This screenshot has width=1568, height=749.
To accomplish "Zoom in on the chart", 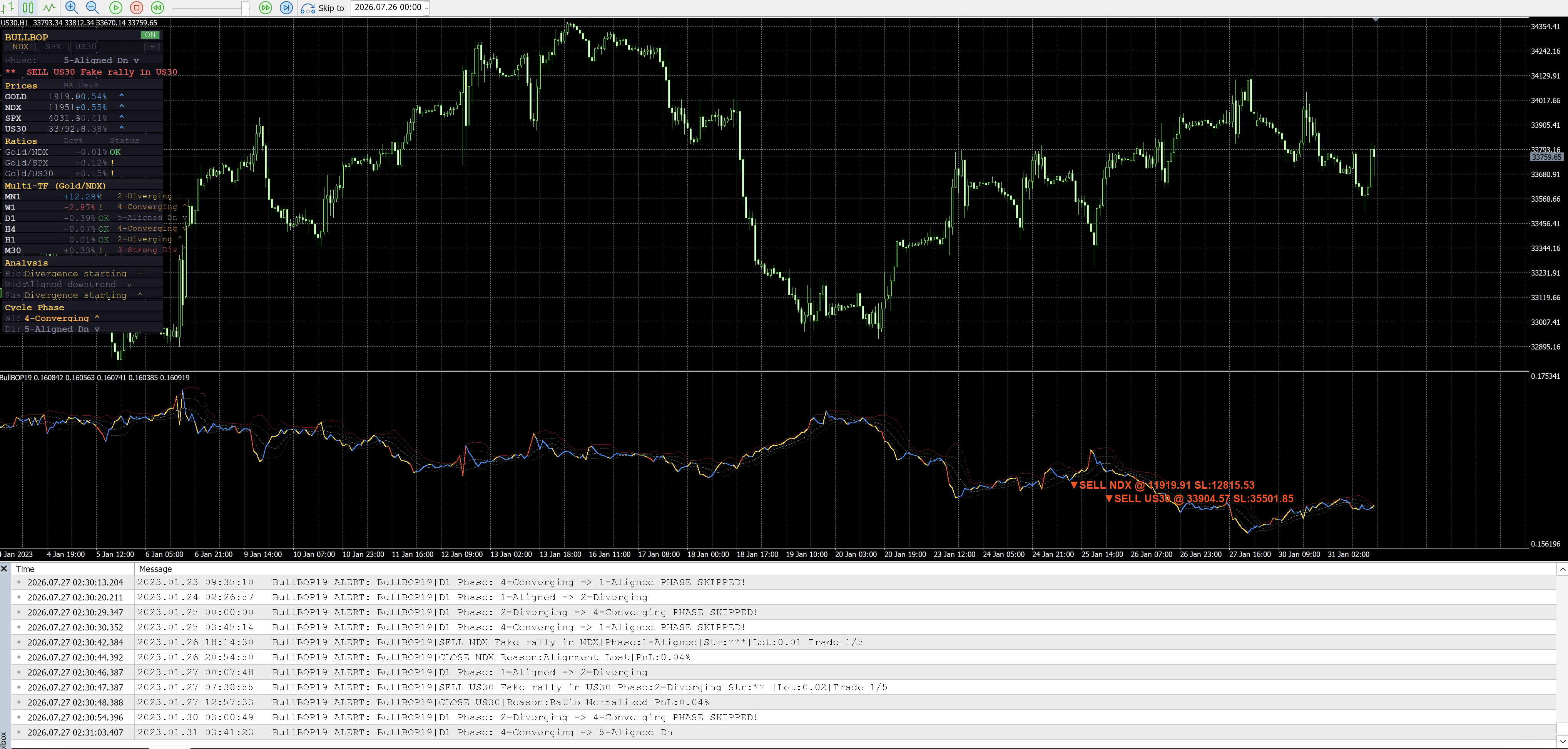I will (71, 7).
